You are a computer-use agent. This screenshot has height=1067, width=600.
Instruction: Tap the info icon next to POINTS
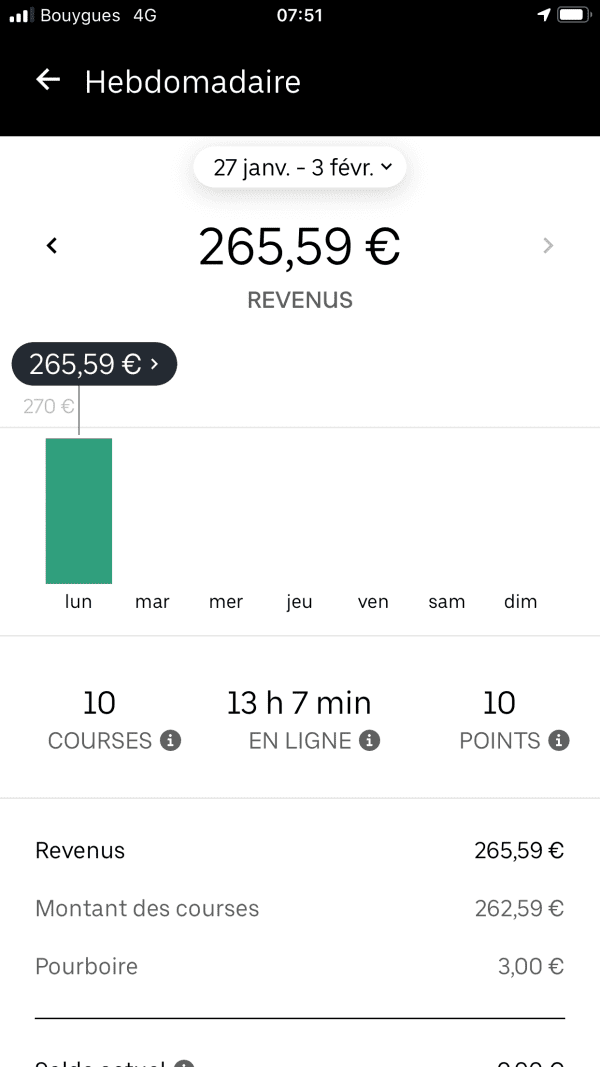coord(559,740)
